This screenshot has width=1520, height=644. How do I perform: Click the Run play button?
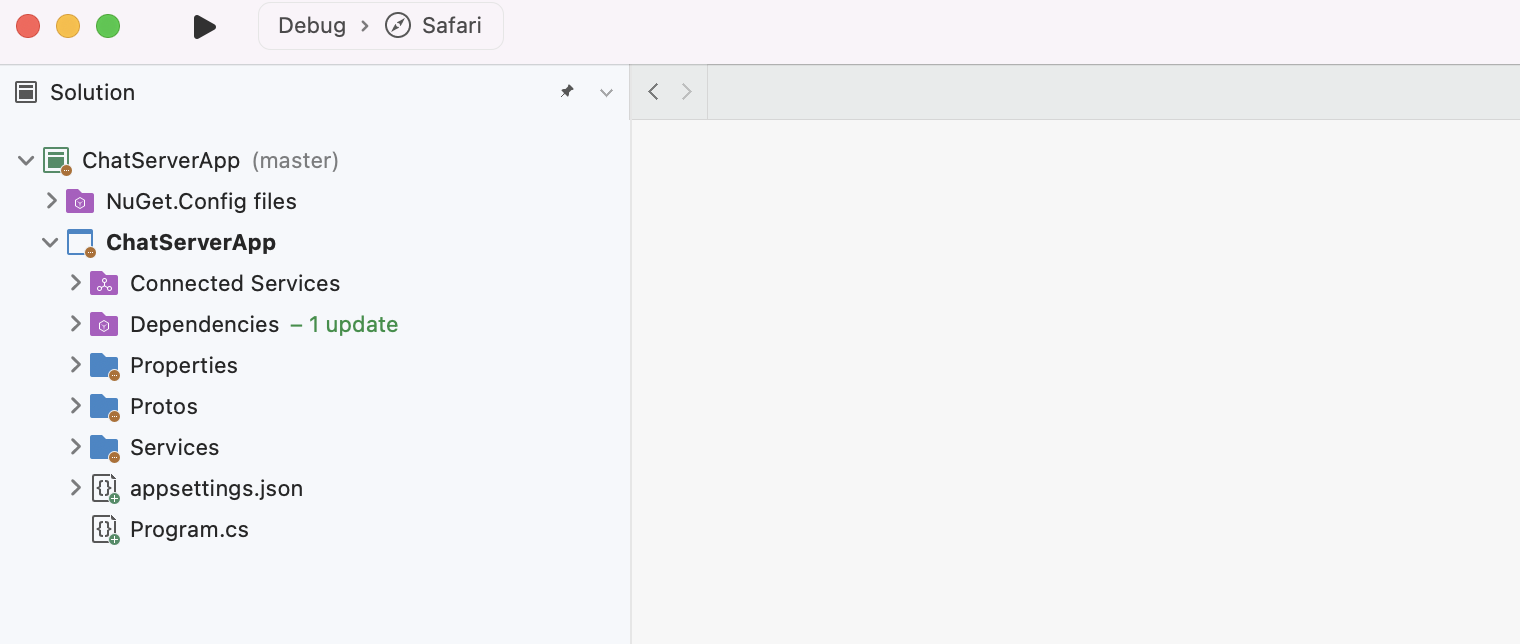[x=205, y=27]
